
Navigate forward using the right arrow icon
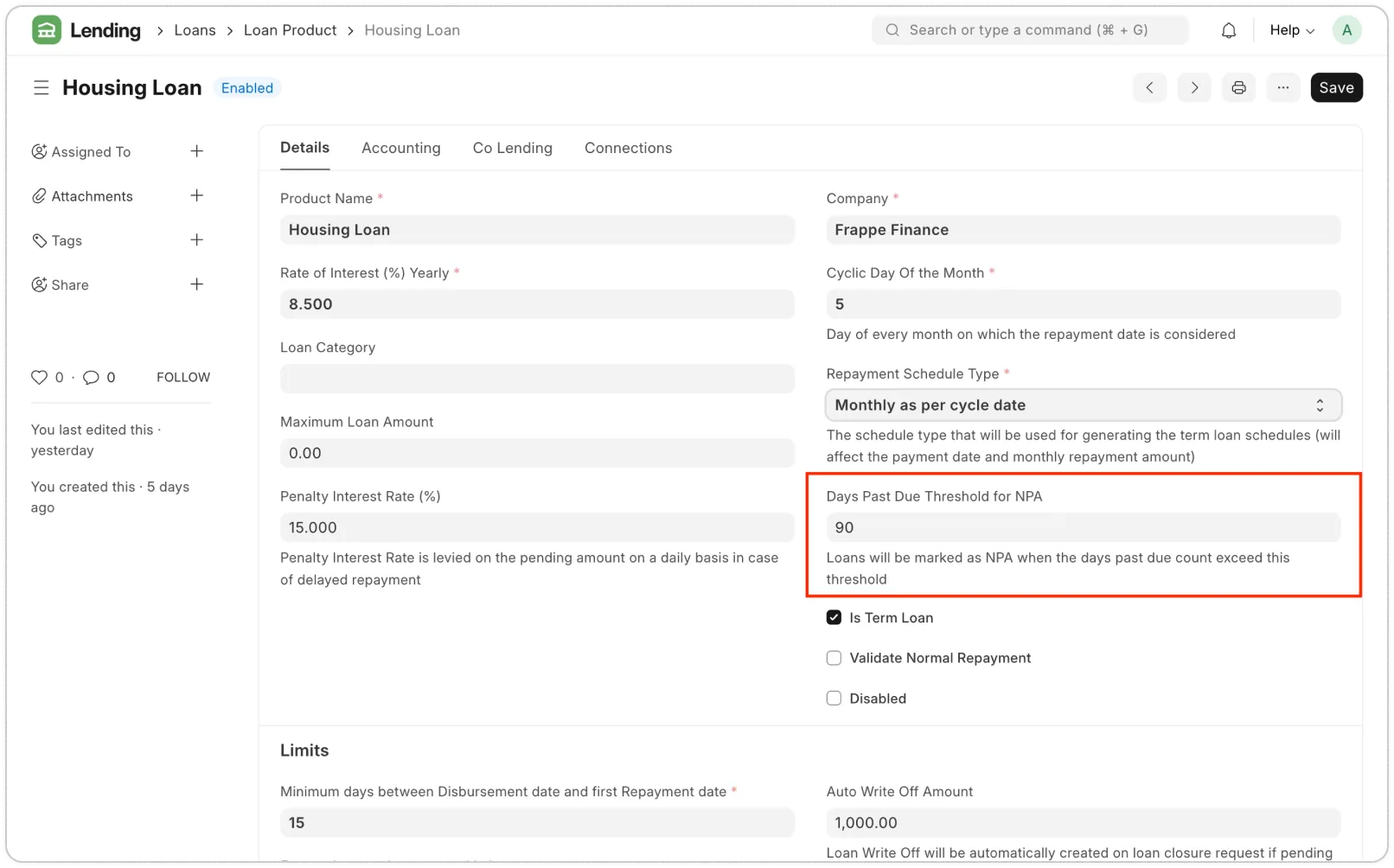tap(1194, 87)
